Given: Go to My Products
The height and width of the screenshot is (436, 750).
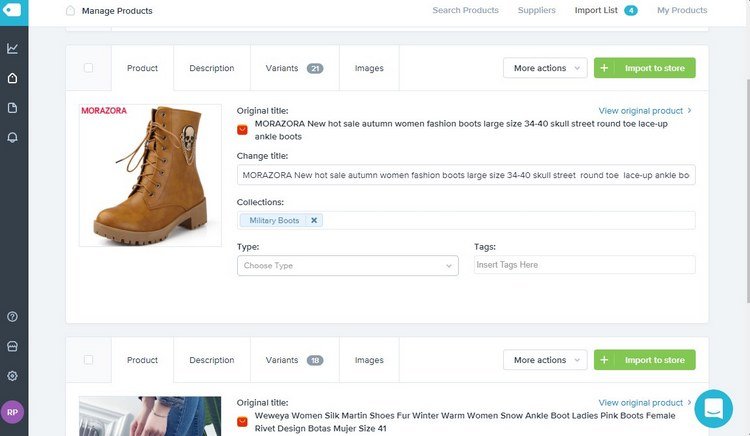Looking at the screenshot, I should point(682,10).
